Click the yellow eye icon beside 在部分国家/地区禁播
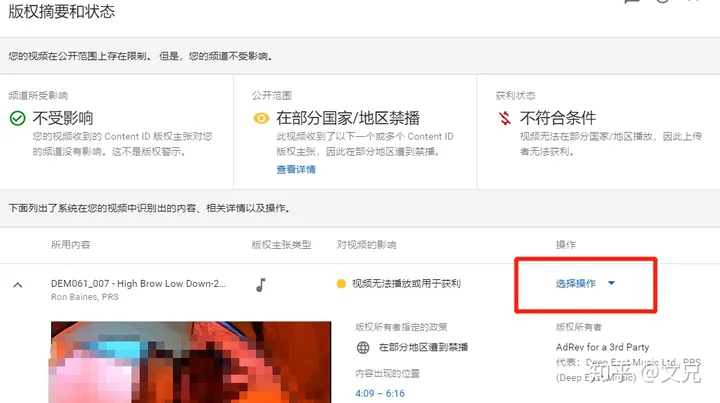Screen dimensions: 720x403 click(261, 118)
